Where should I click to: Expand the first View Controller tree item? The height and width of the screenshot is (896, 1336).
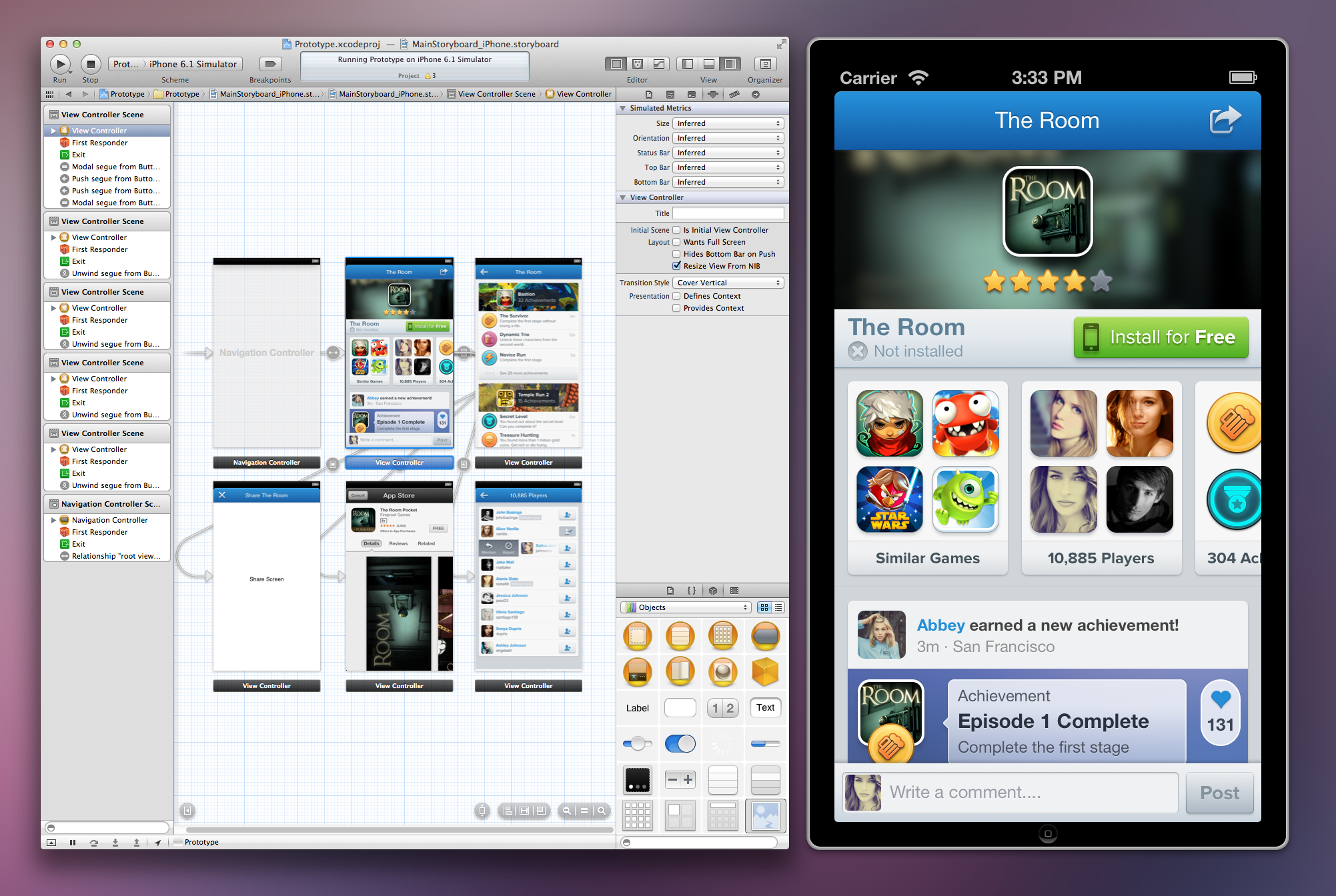pyautogui.click(x=53, y=131)
